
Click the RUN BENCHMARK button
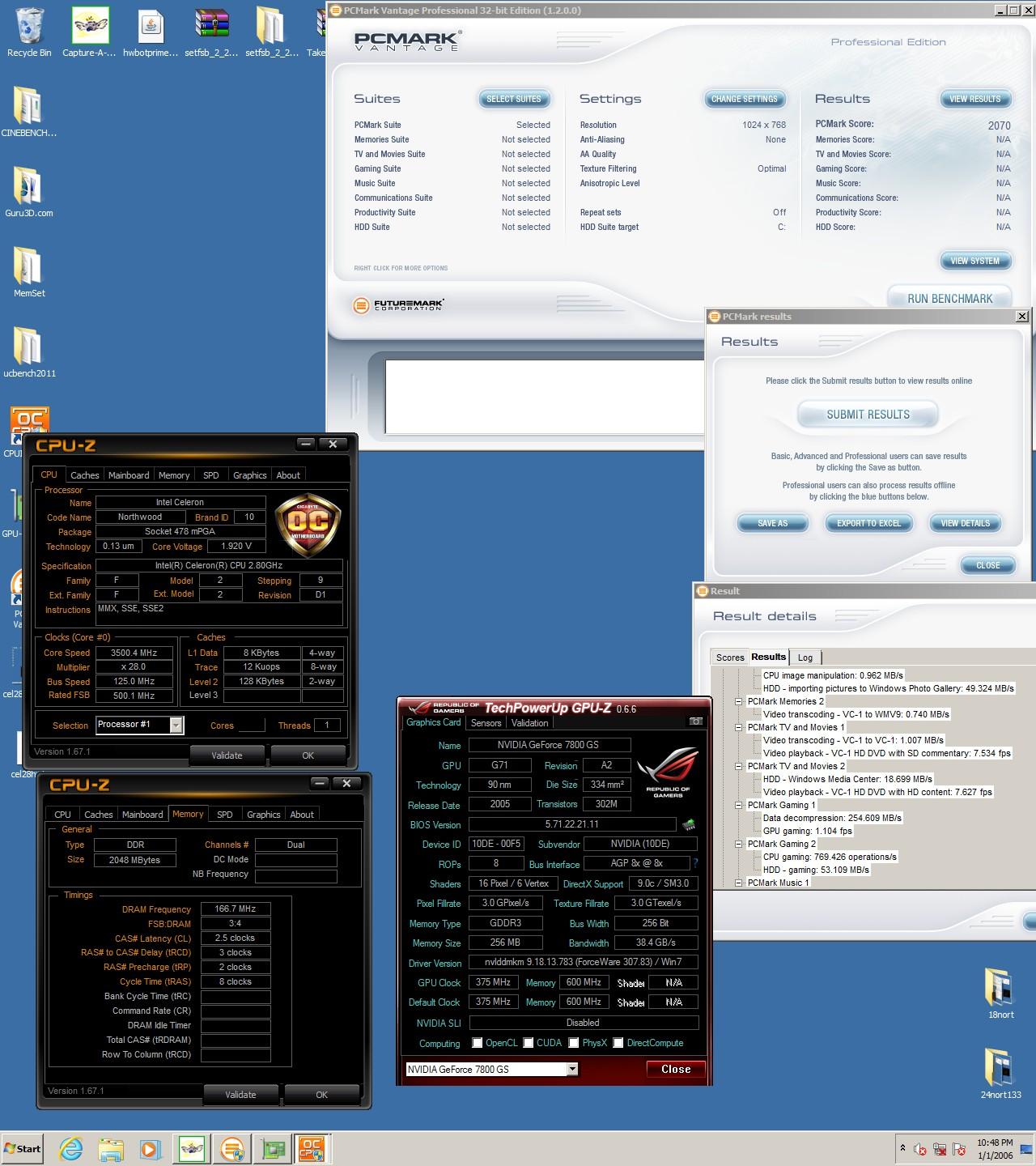[x=950, y=298]
